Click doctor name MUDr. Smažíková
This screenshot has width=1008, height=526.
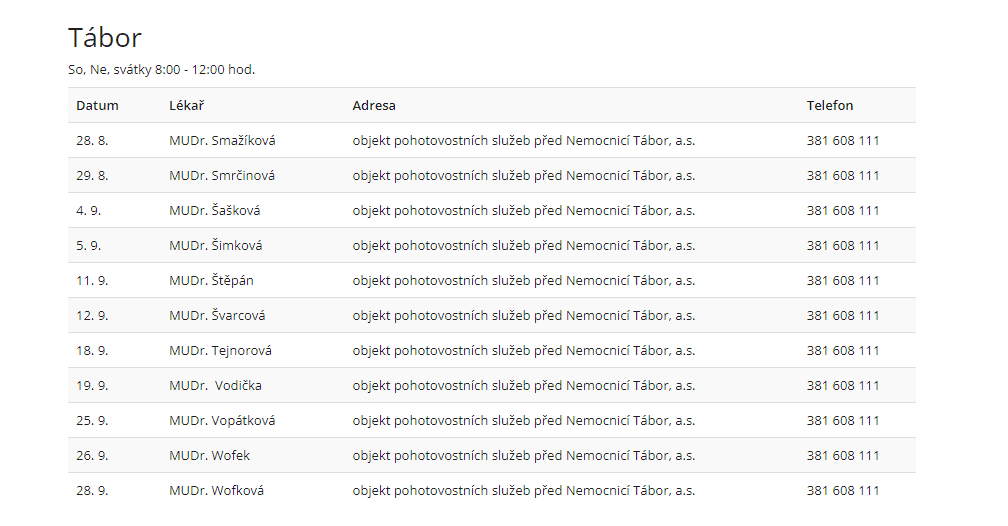(222, 141)
